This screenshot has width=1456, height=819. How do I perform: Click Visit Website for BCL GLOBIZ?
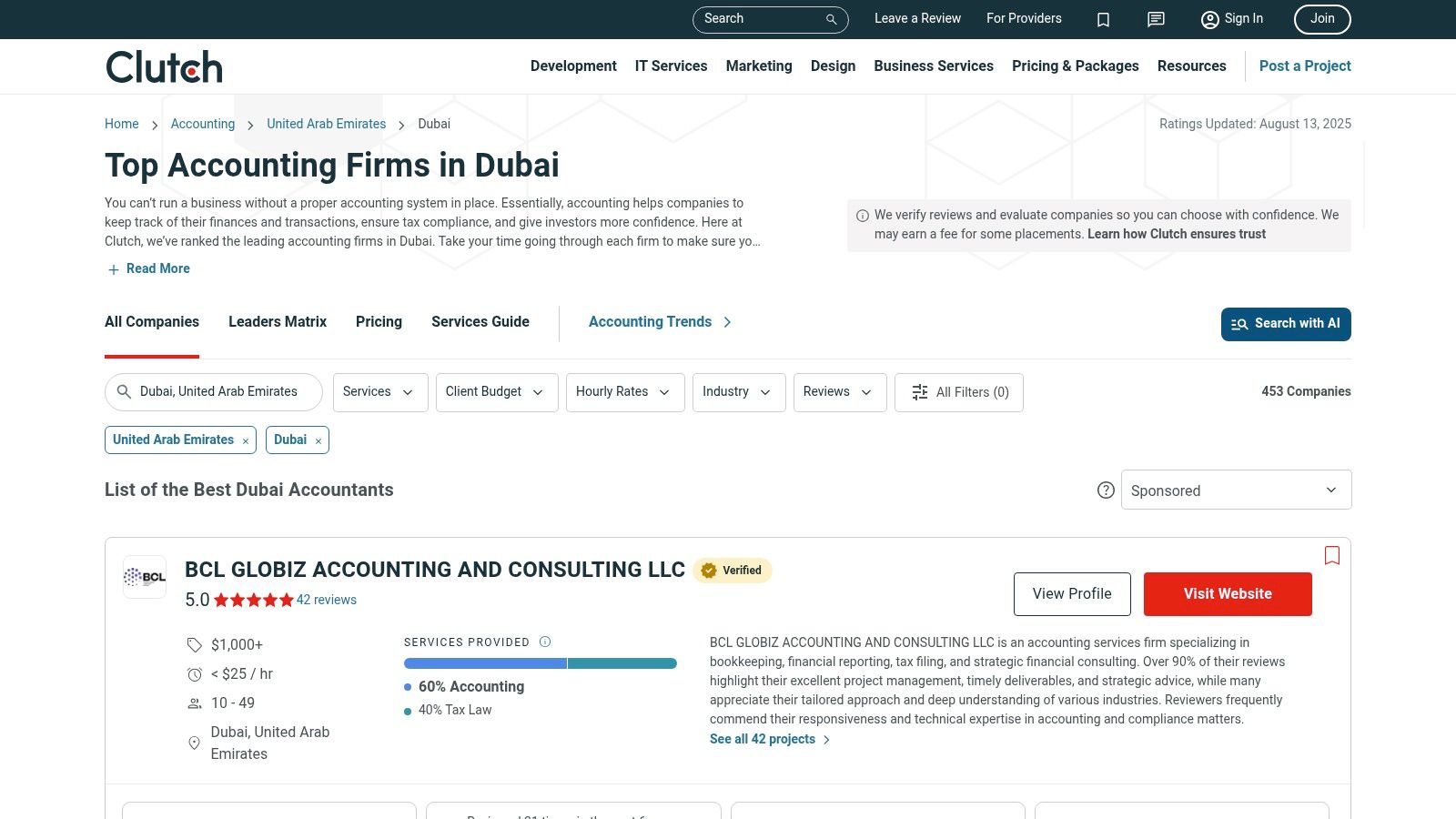point(1228,594)
